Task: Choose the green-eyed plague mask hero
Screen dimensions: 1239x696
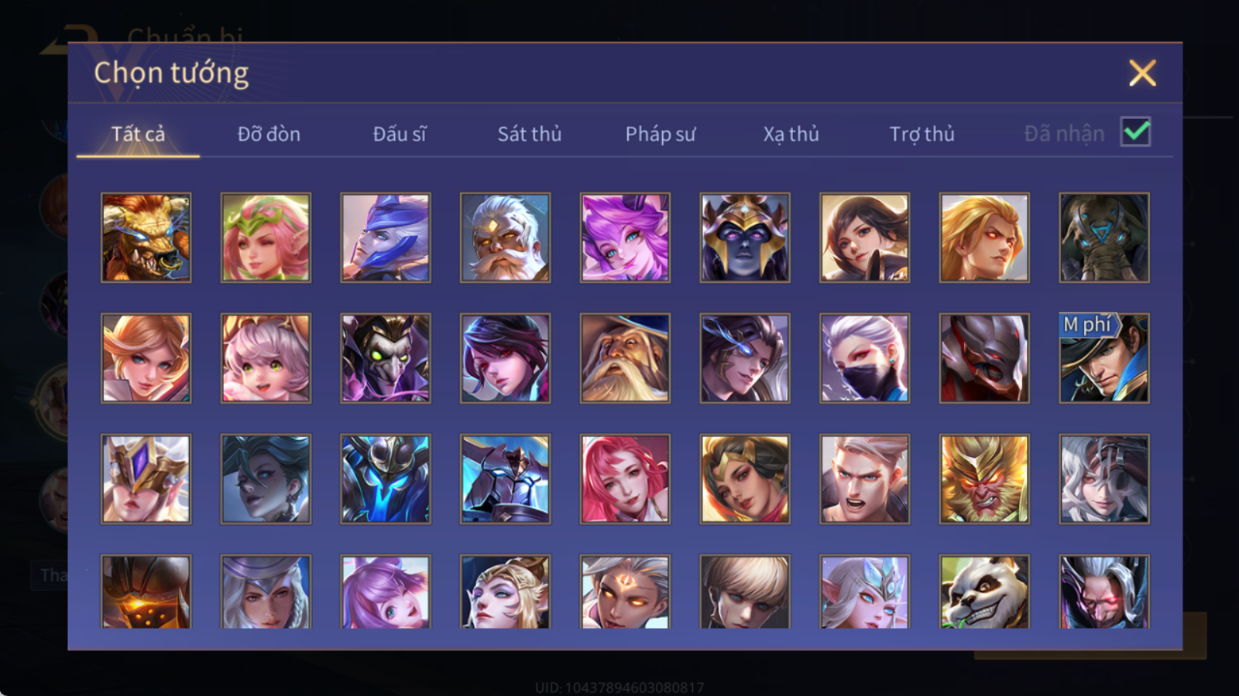Action: pyautogui.click(x=386, y=358)
